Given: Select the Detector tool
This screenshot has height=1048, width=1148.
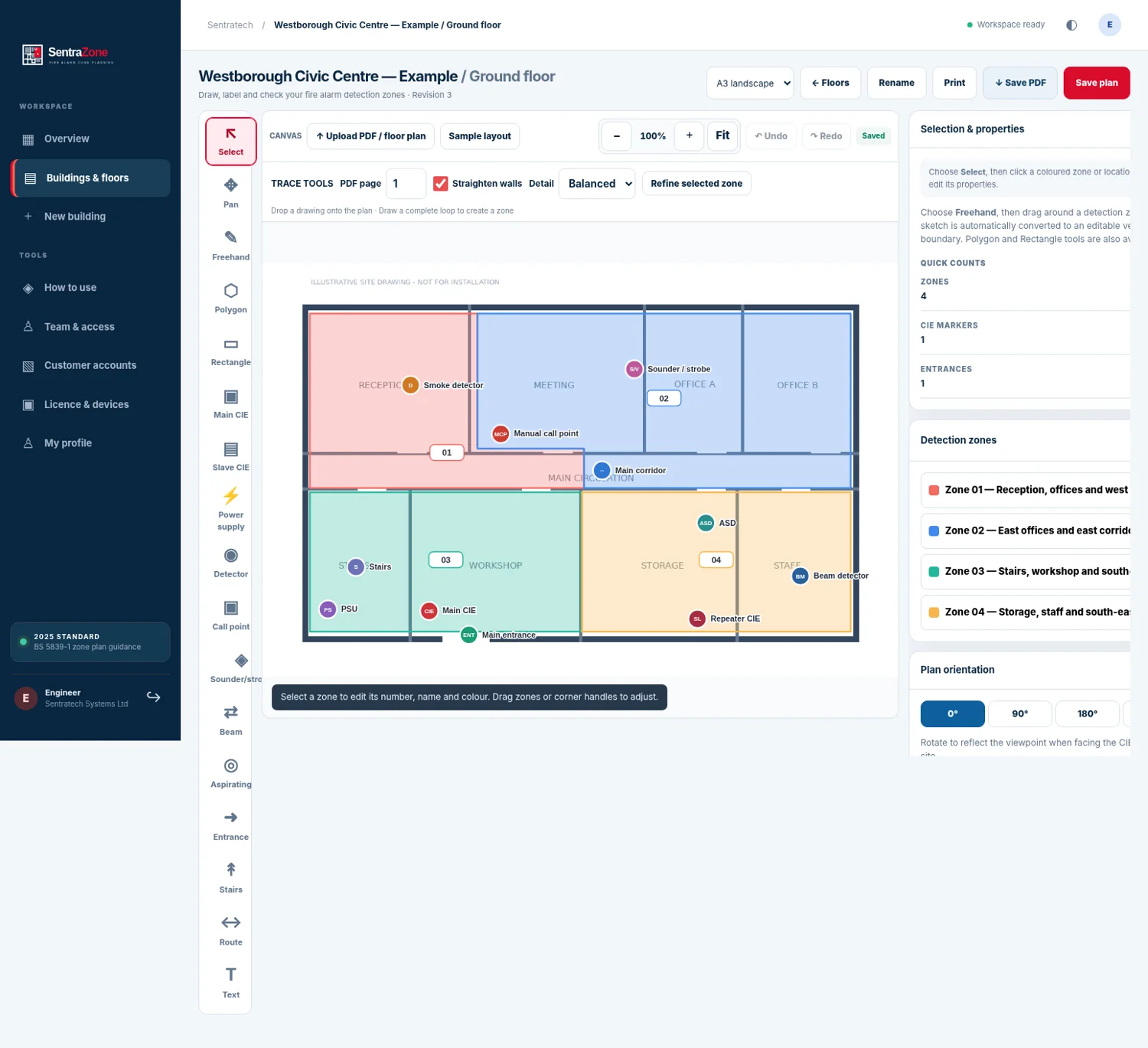Looking at the screenshot, I should point(230,563).
